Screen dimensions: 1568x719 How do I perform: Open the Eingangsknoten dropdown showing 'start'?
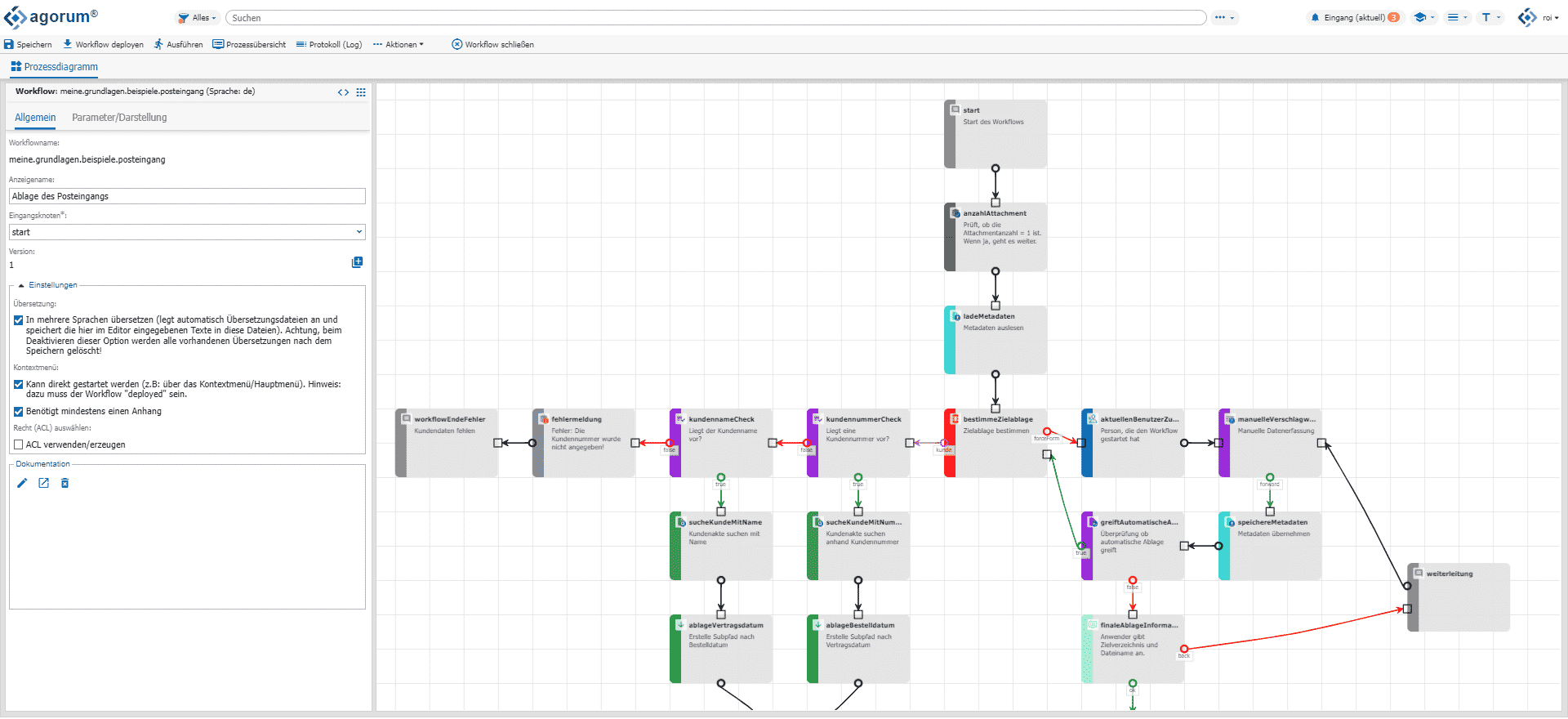tap(187, 232)
